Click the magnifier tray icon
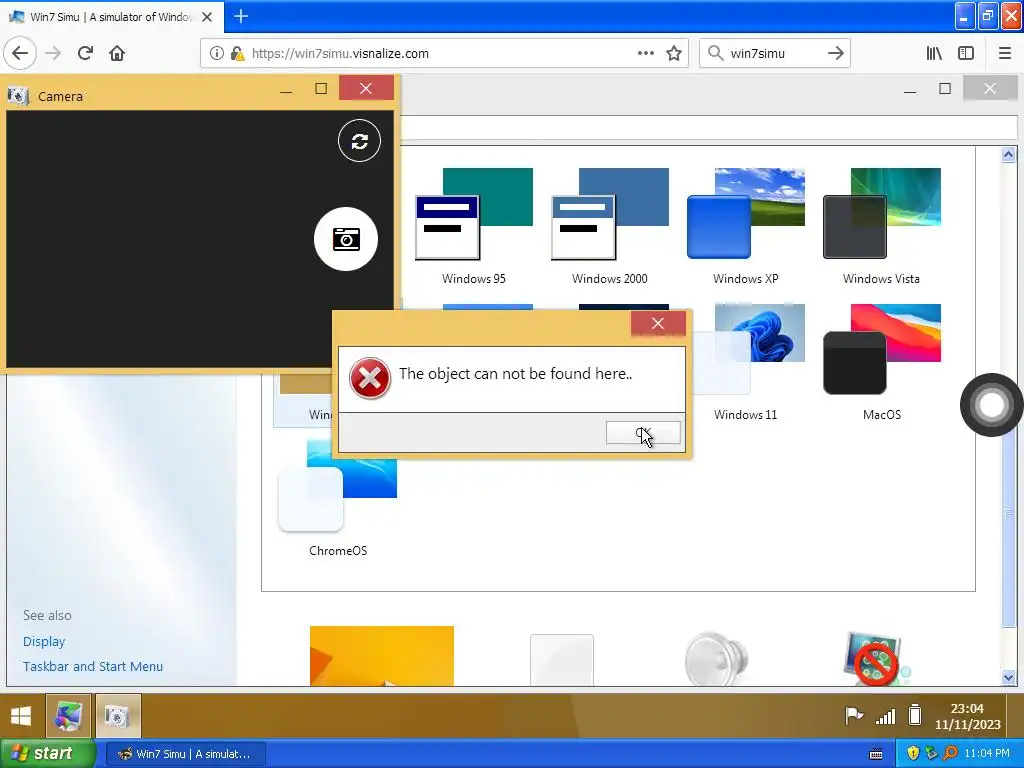The height and width of the screenshot is (768, 1024). [x=950, y=754]
